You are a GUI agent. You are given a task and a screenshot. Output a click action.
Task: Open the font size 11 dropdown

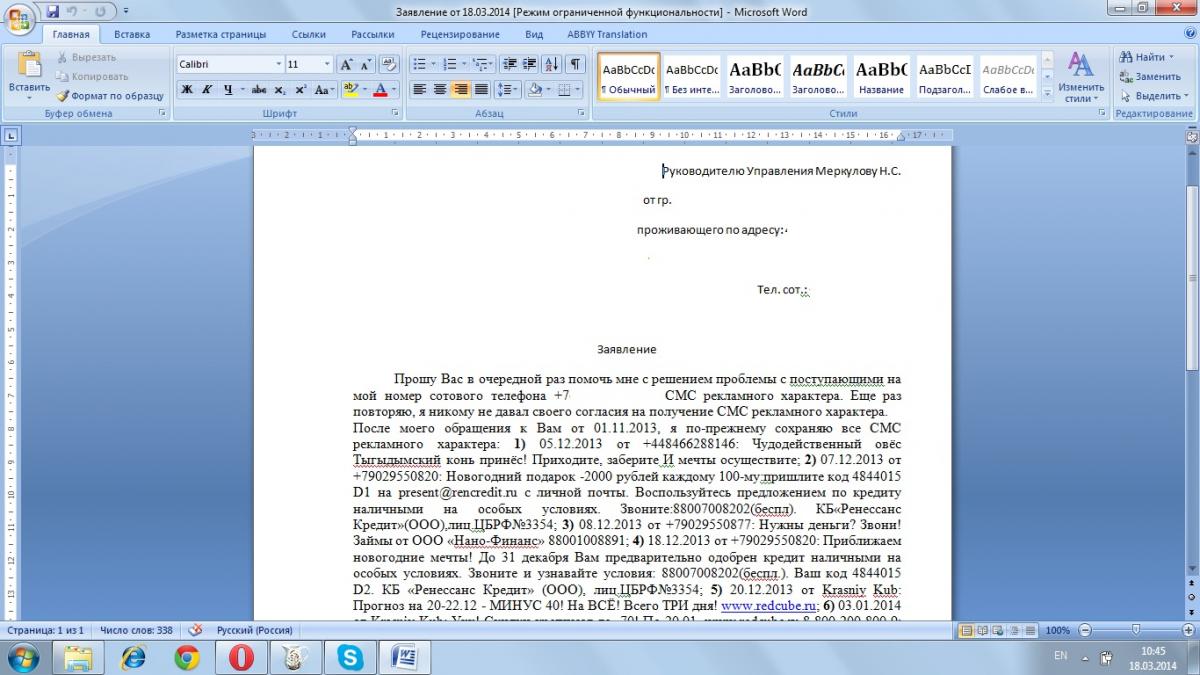coord(327,64)
